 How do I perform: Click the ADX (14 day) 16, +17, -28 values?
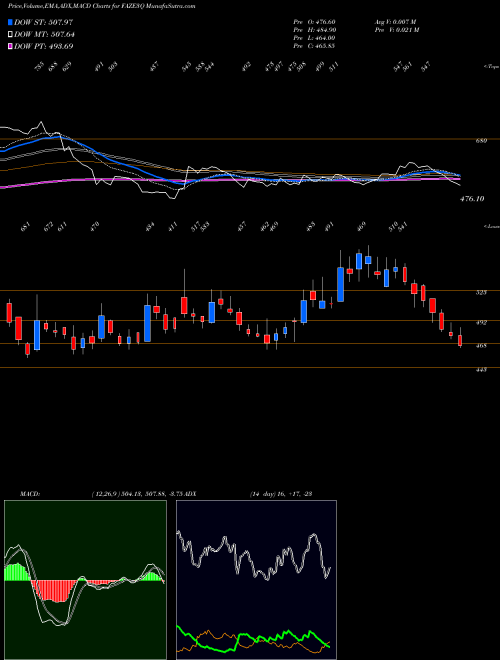point(281,494)
